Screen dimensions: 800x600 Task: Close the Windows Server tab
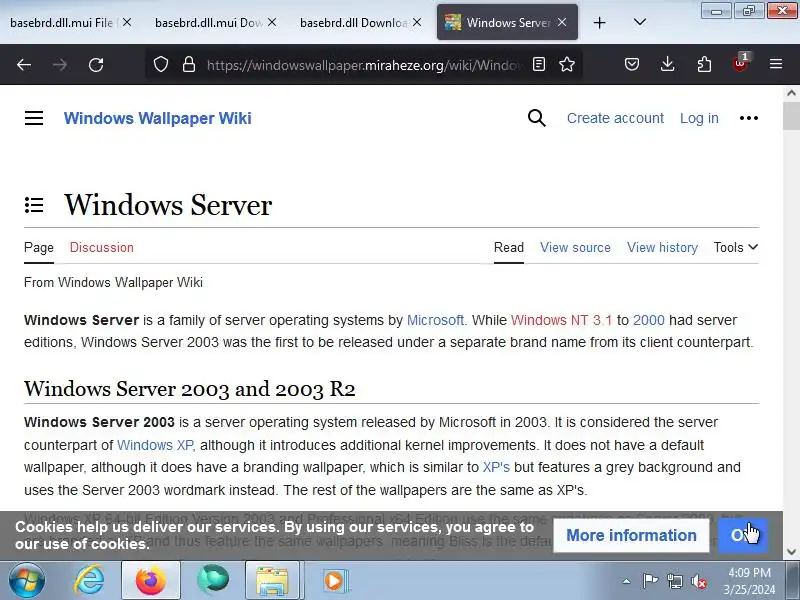click(562, 22)
